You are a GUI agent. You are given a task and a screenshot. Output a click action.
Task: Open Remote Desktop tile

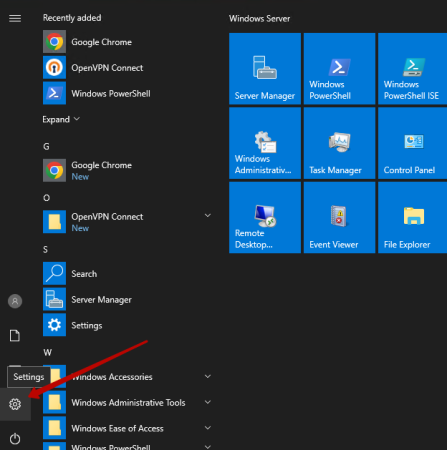click(265, 217)
